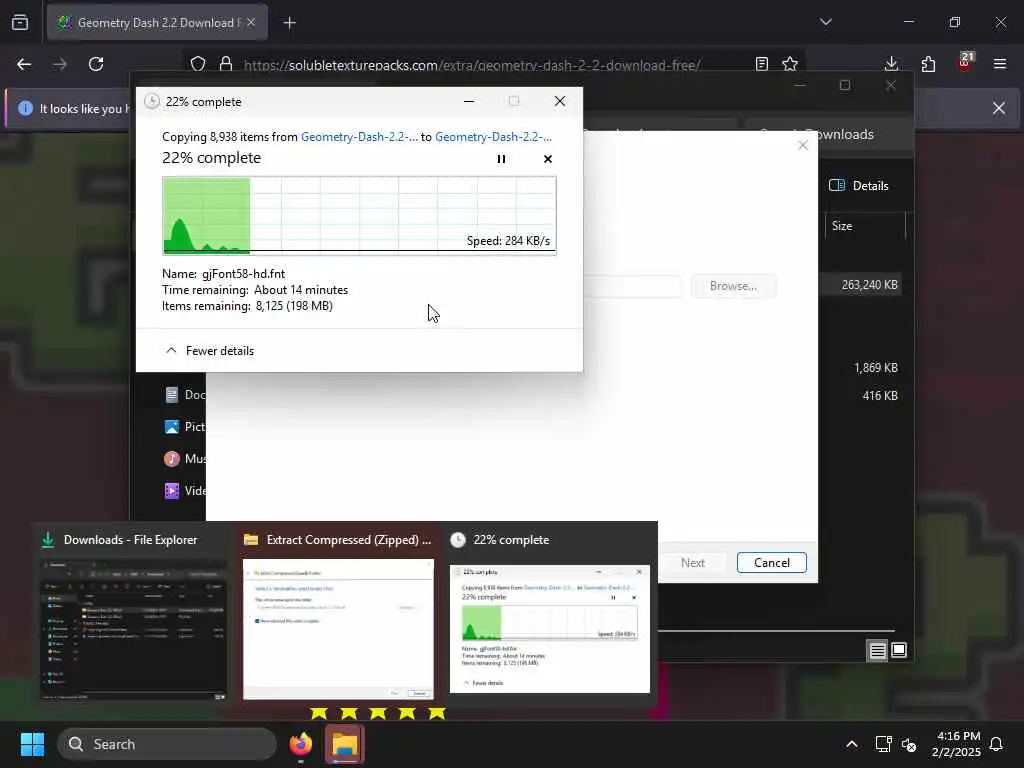
Task: Click the site padlock icon
Action: tap(226, 64)
